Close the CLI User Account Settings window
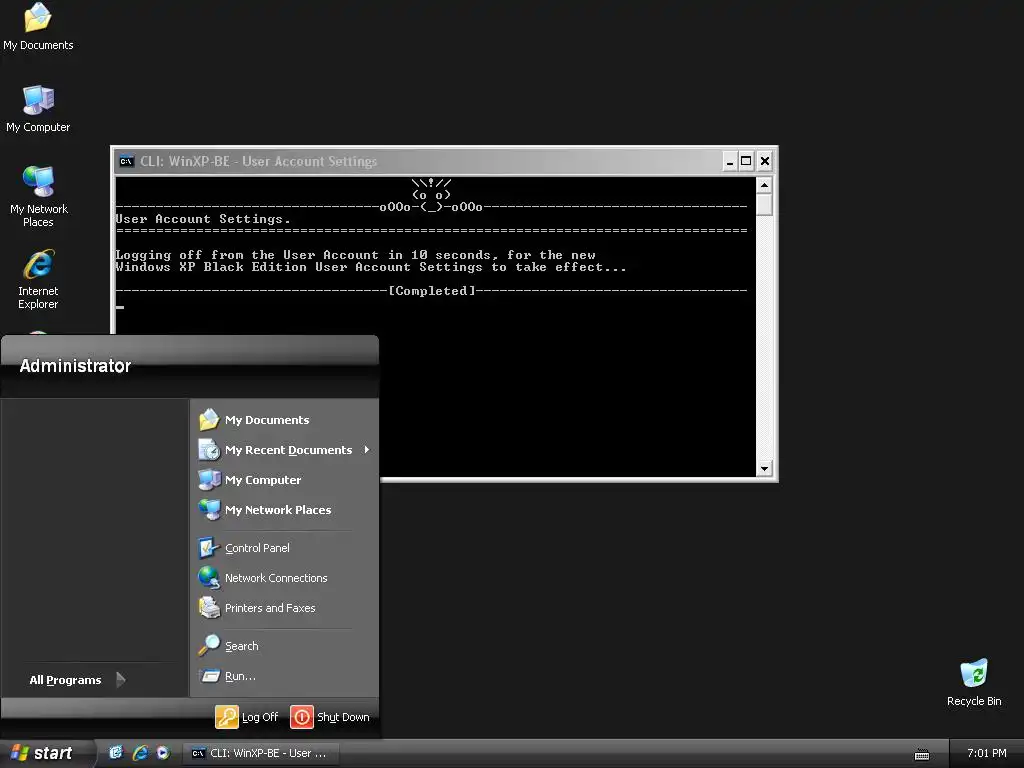The image size is (1024, 768). 765,161
